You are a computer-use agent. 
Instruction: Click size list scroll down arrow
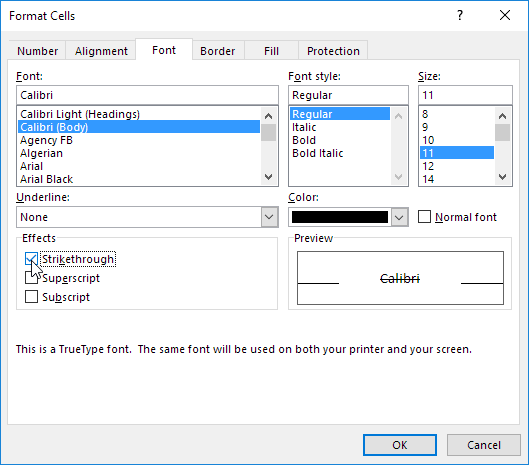[x=502, y=177]
